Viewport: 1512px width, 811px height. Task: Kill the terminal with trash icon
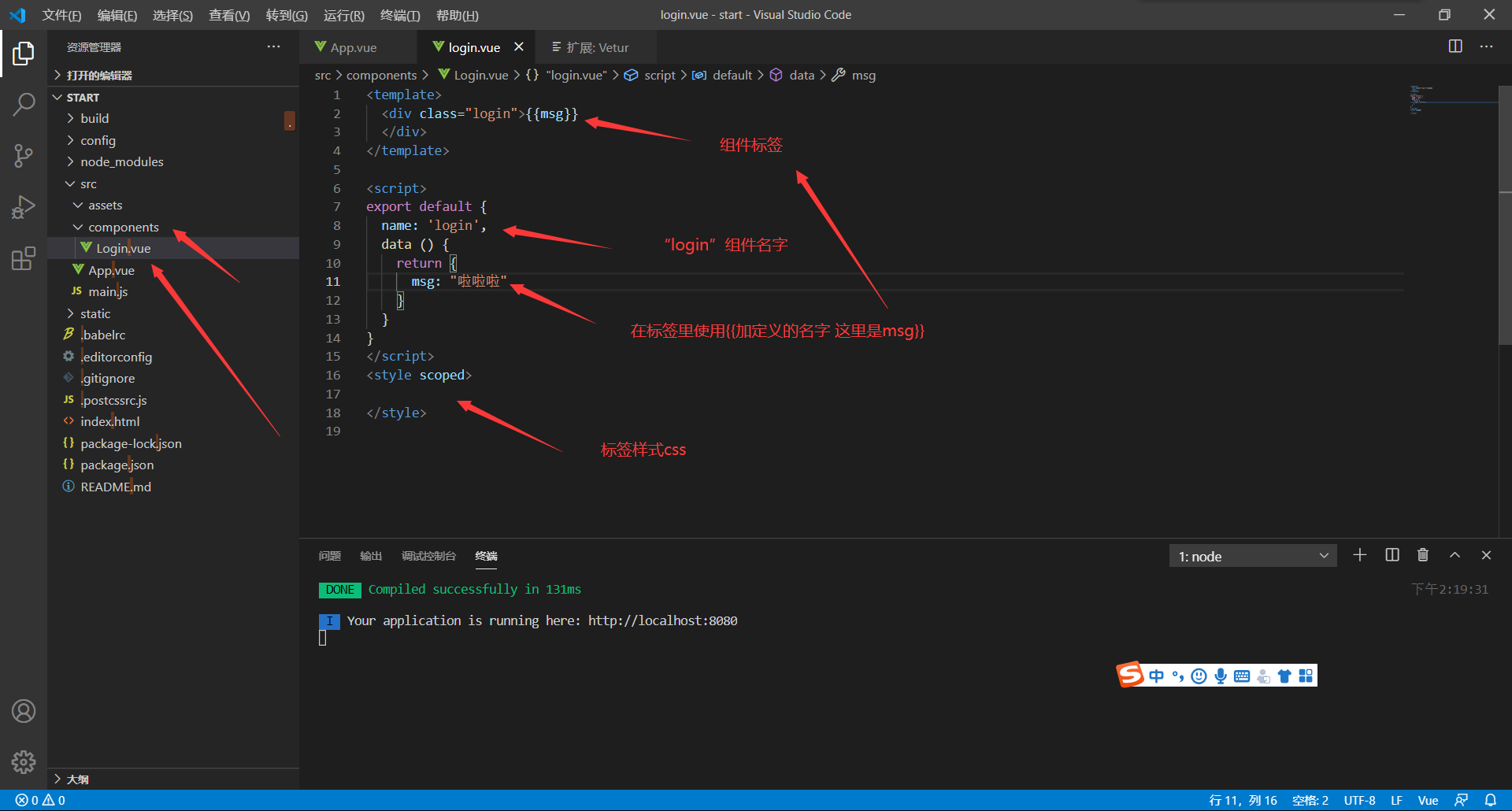(x=1423, y=555)
